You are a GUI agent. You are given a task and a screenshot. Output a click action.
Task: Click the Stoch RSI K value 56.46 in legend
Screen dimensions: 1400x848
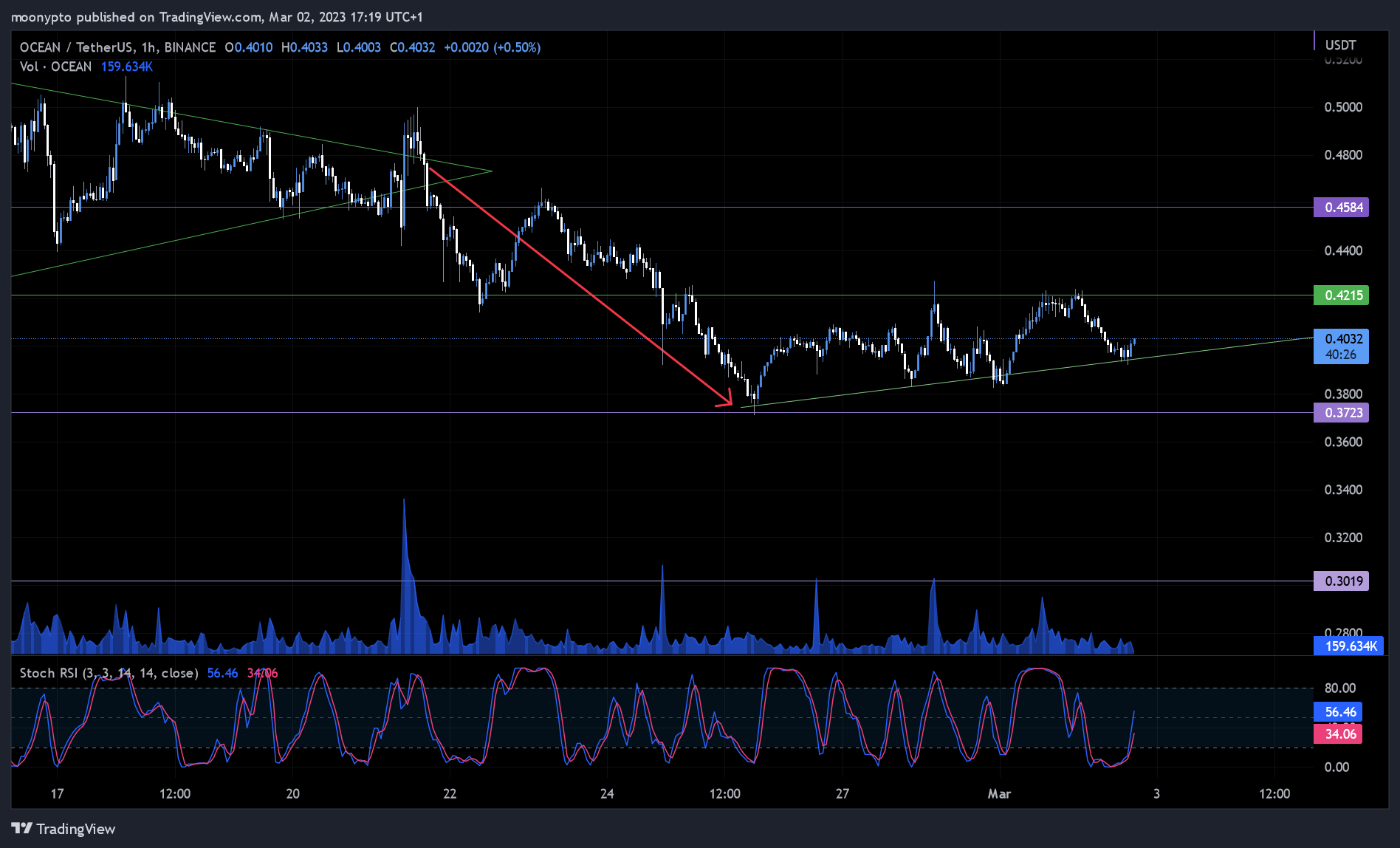click(222, 673)
